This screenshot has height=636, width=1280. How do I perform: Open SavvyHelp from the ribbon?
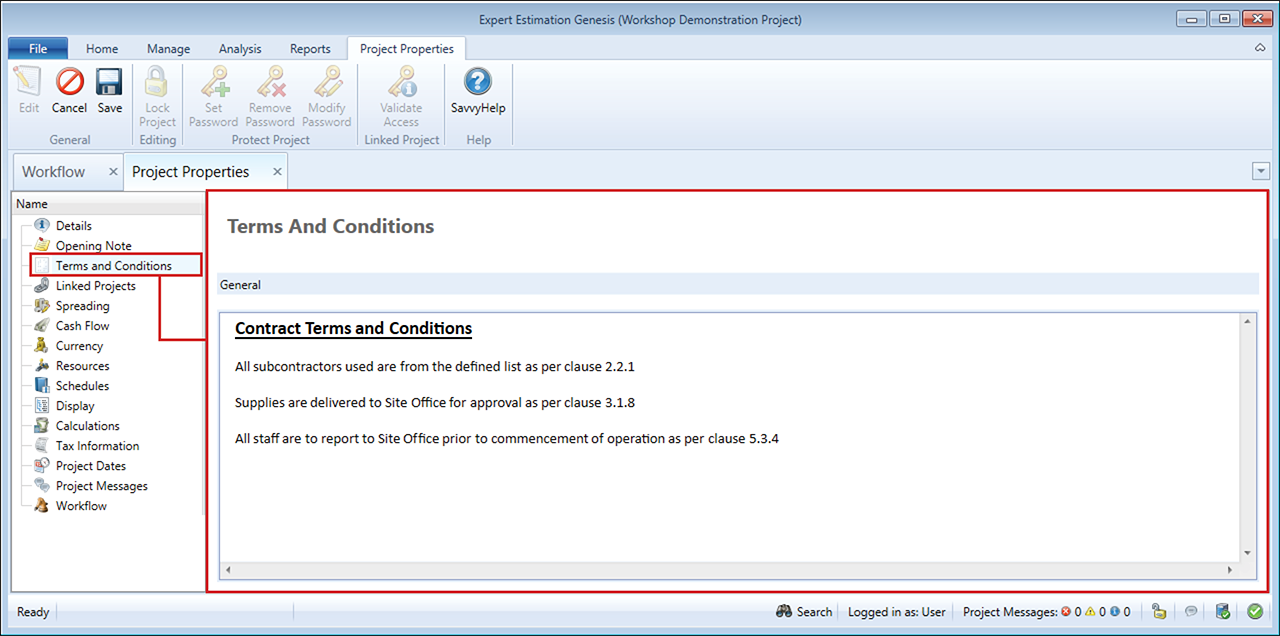[478, 90]
